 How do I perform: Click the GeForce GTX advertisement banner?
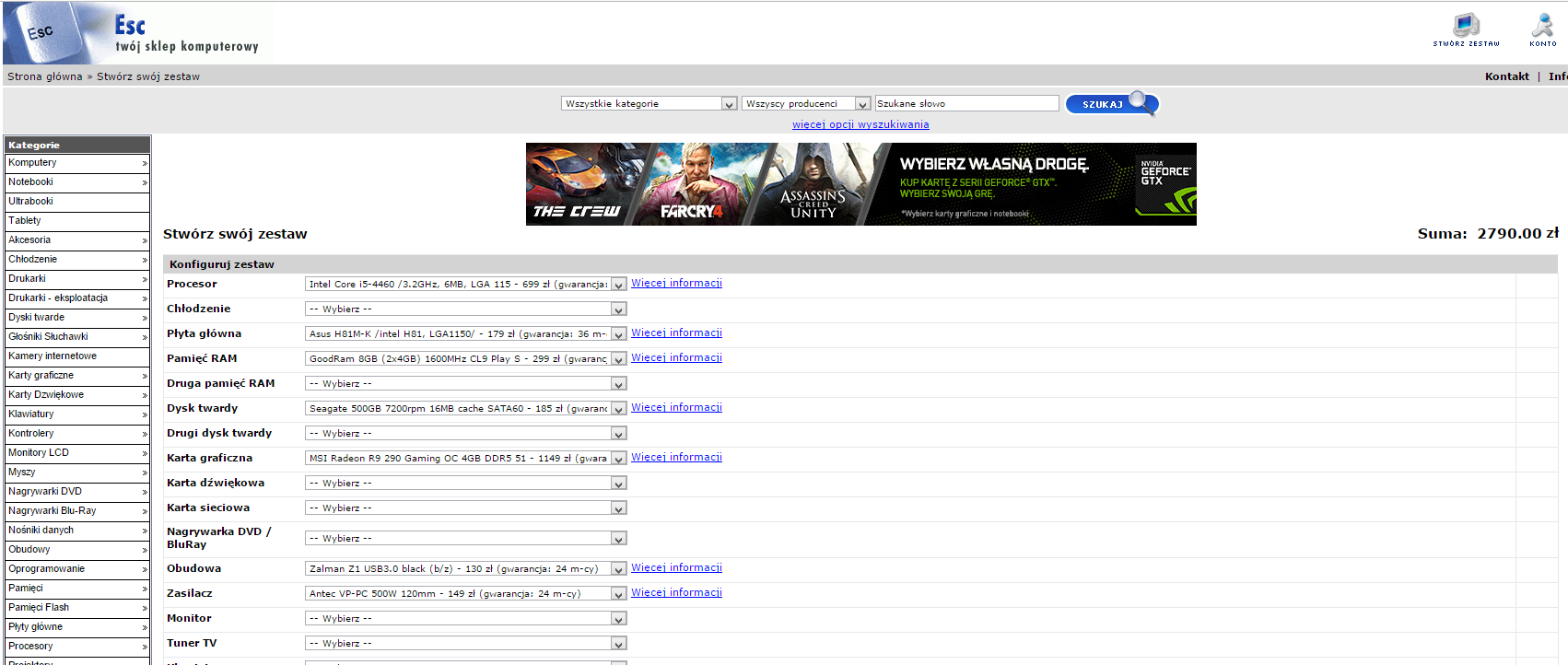(x=861, y=184)
